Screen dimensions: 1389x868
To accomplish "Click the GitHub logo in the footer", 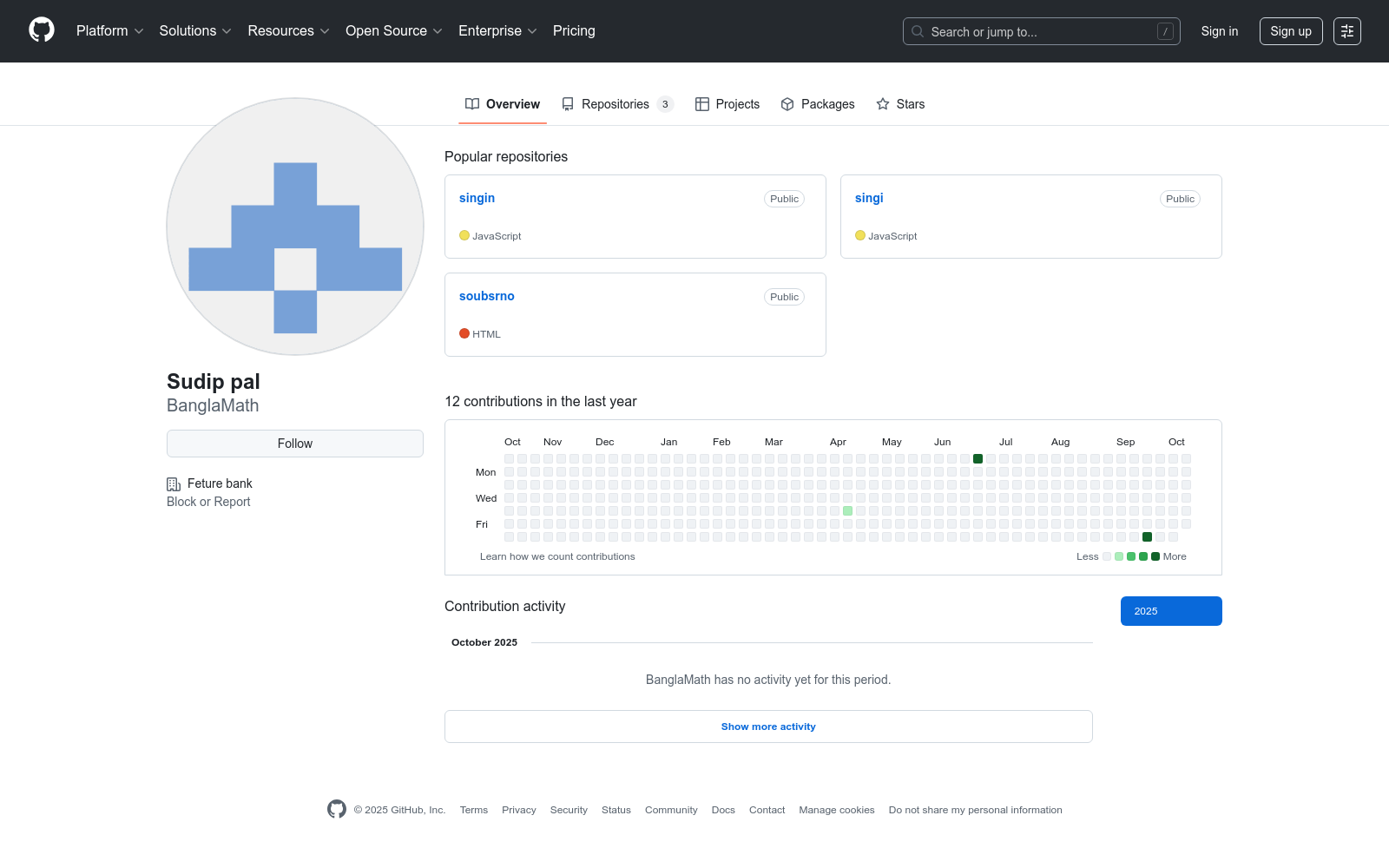I will tap(337, 809).
